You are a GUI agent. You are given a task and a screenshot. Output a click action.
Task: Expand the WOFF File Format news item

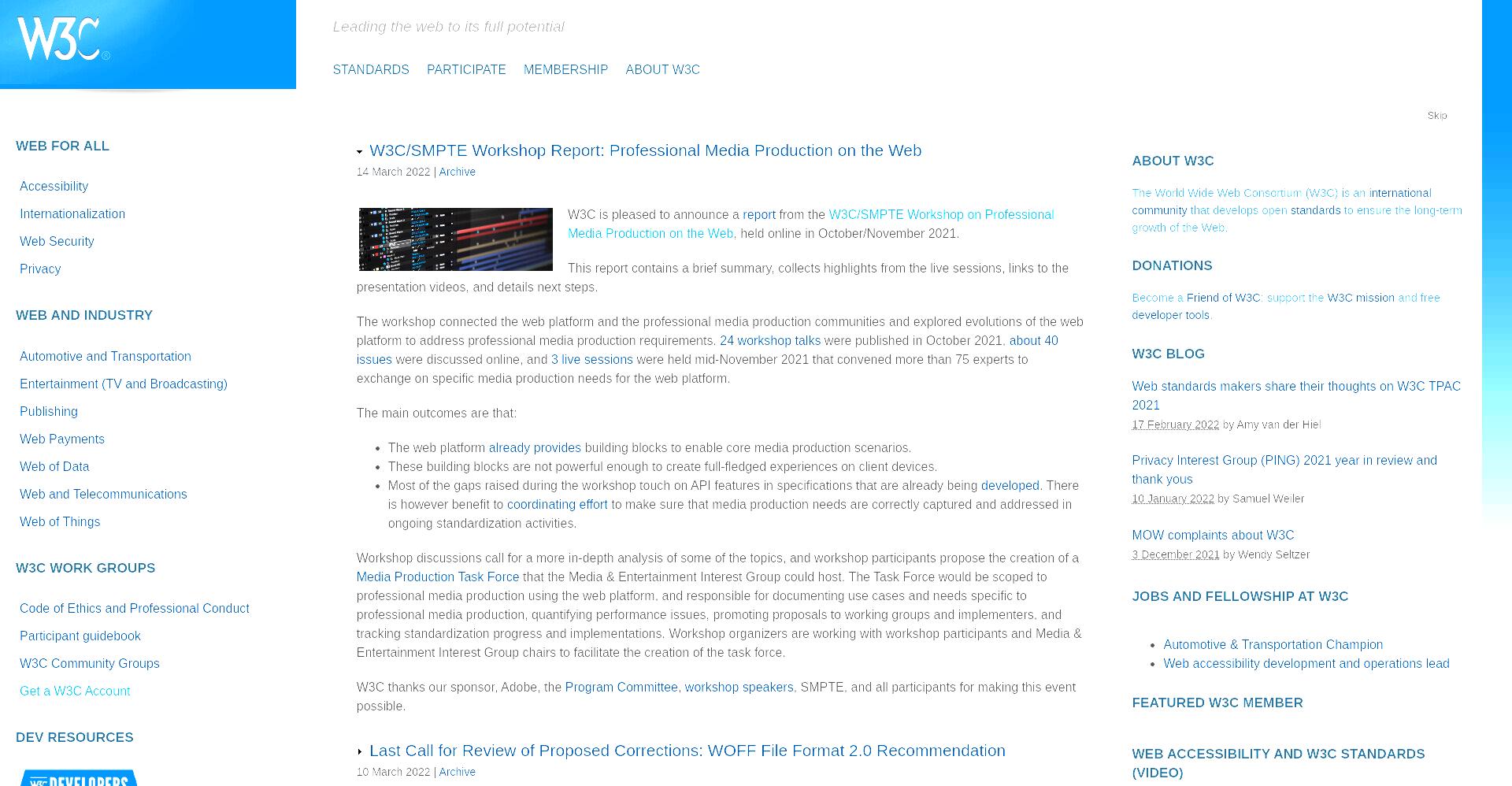pos(360,752)
